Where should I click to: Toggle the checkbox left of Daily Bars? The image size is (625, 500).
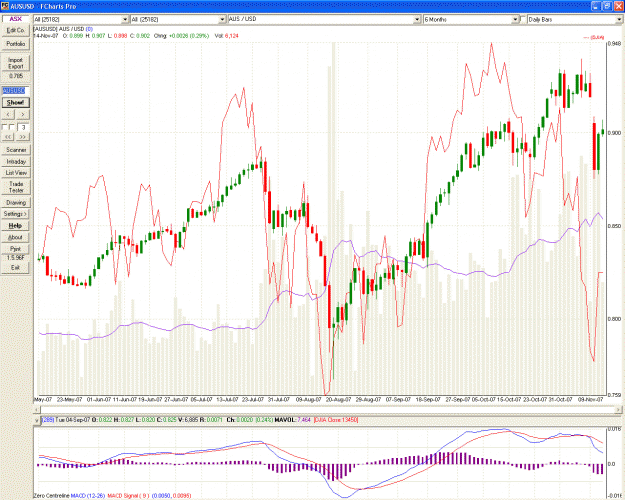point(523,19)
